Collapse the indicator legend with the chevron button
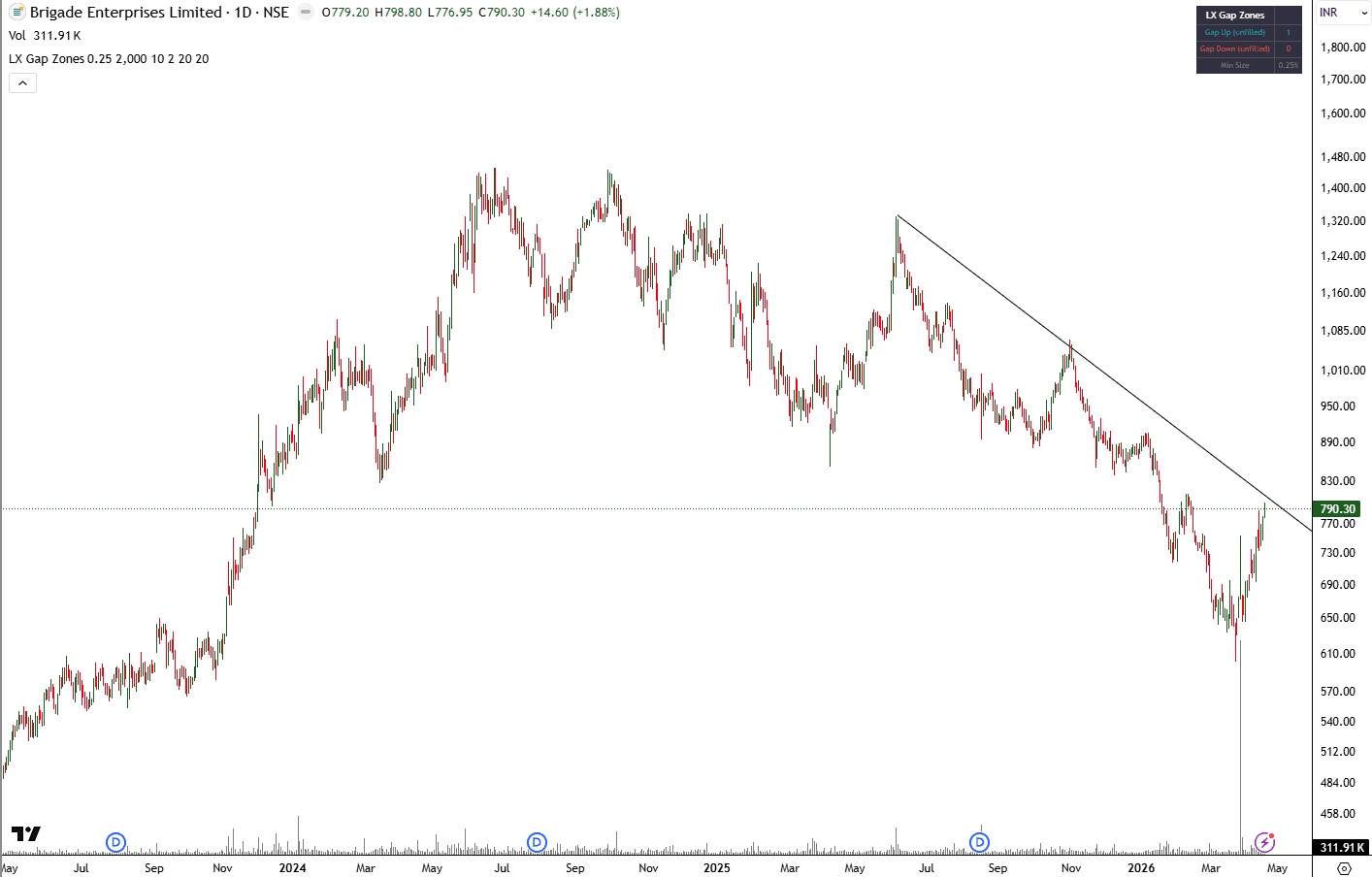1372x877 pixels. [22, 83]
